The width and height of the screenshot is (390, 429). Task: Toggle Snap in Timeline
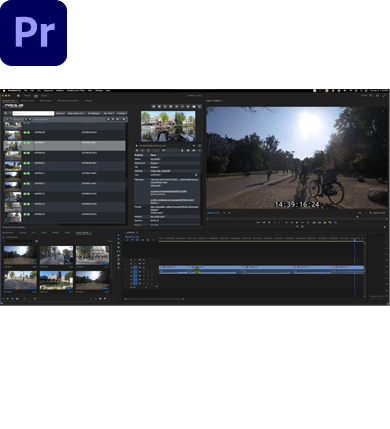[132, 240]
